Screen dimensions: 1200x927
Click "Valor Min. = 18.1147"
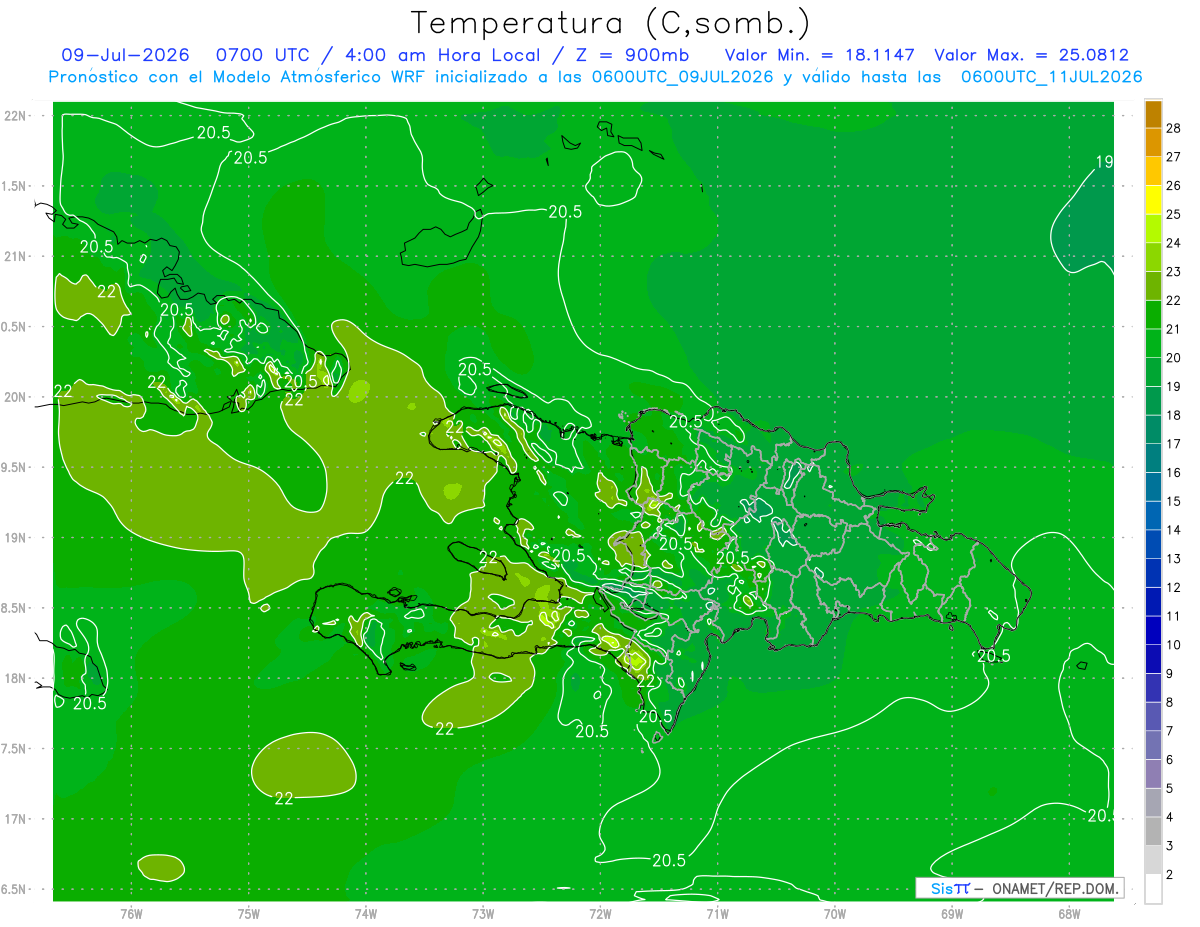(819, 55)
